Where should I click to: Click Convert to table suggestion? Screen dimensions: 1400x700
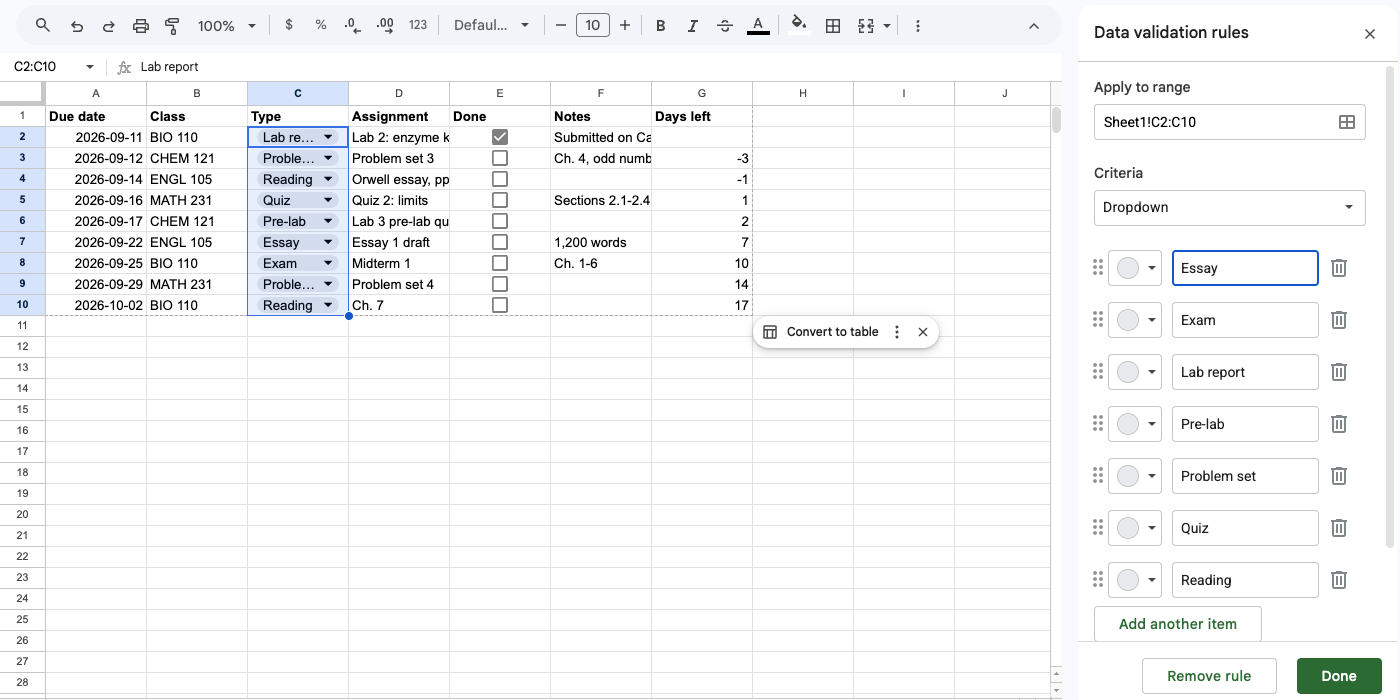[821, 332]
